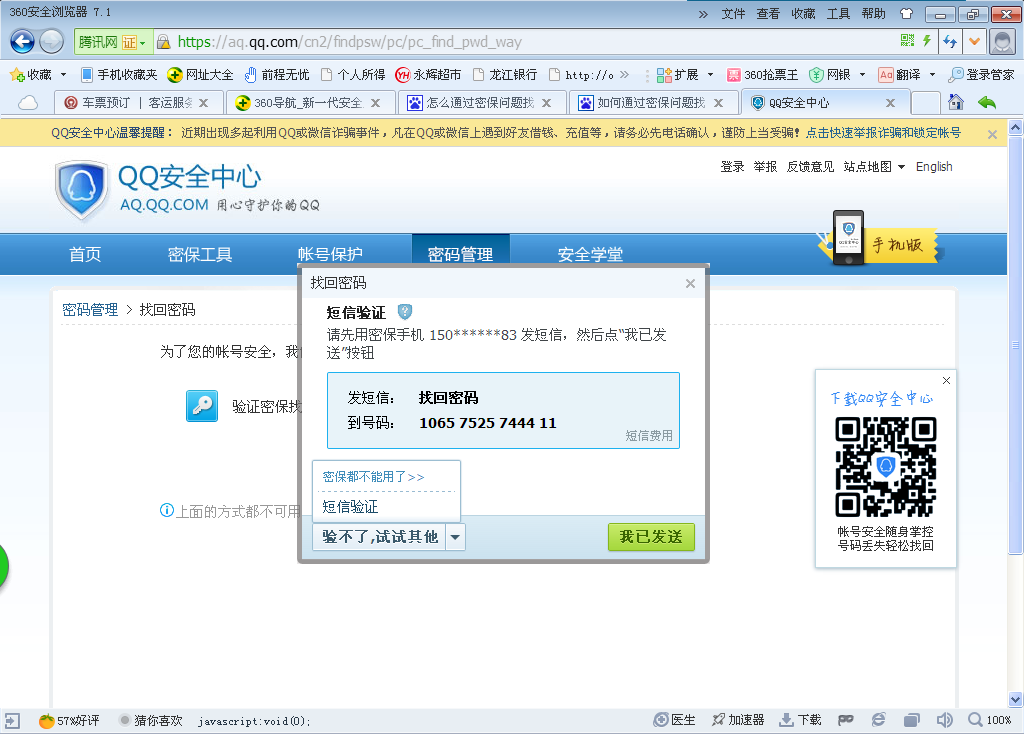Click the arrow beside 验不了,试试其他
Image resolution: width=1024 pixels, height=734 pixels.
(x=455, y=537)
